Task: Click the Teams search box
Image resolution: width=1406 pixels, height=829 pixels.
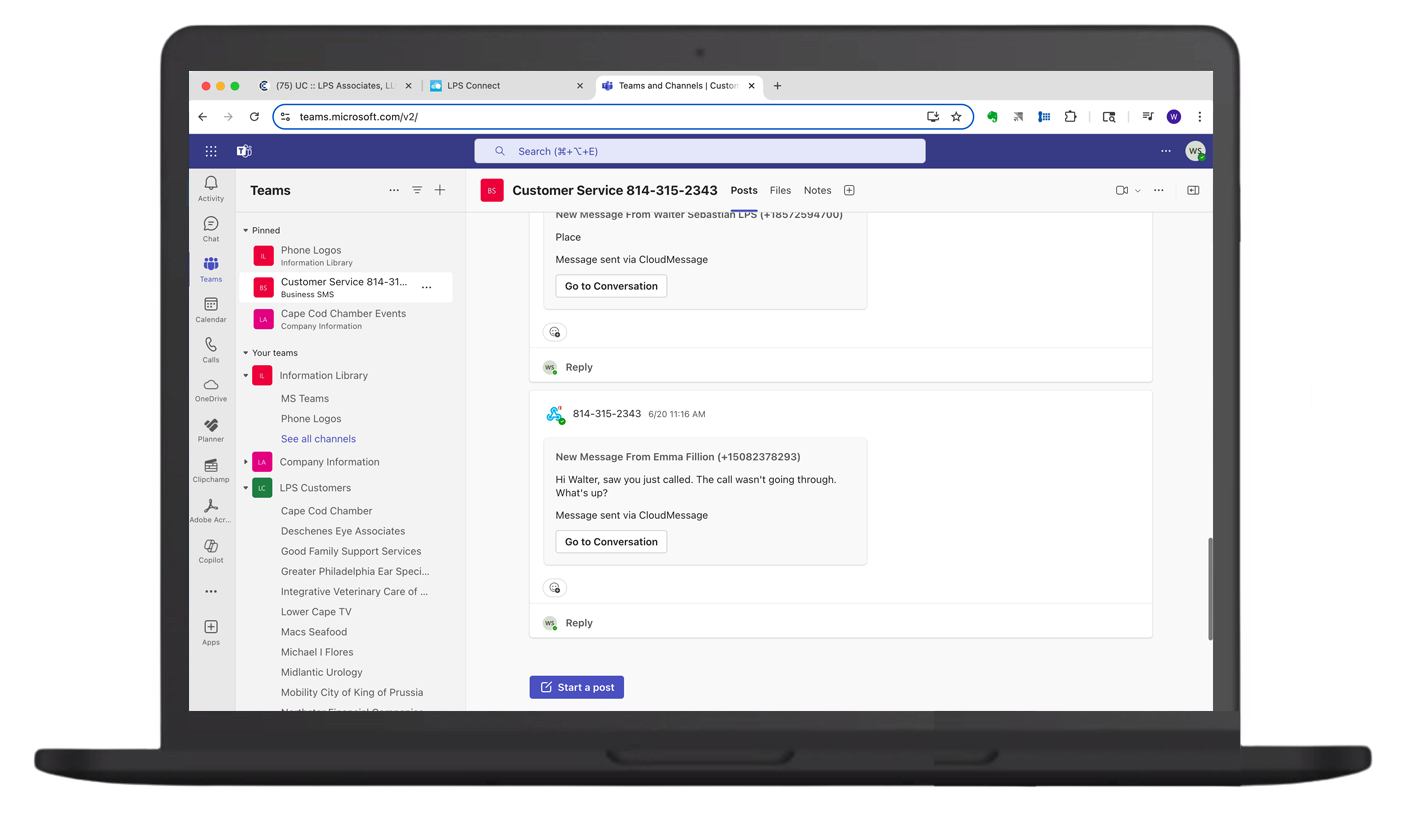Action: (700, 151)
